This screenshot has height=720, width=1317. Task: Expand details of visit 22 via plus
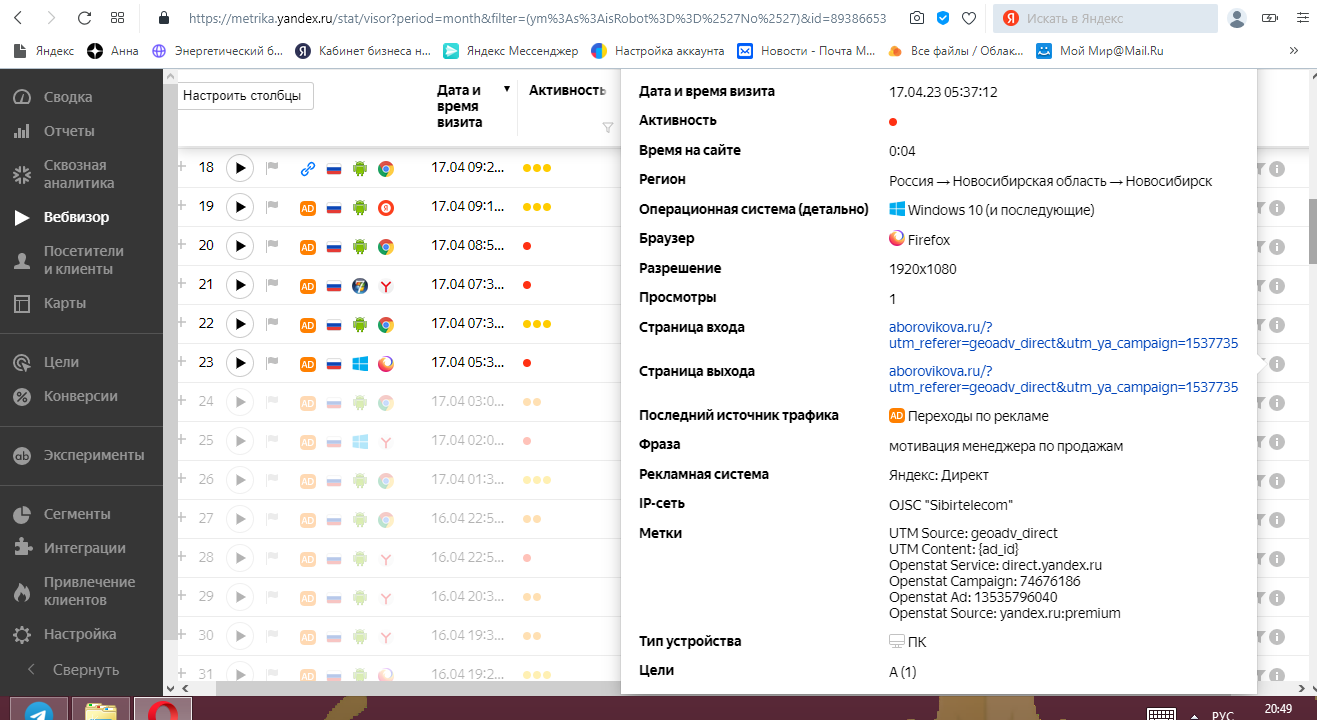(182, 323)
